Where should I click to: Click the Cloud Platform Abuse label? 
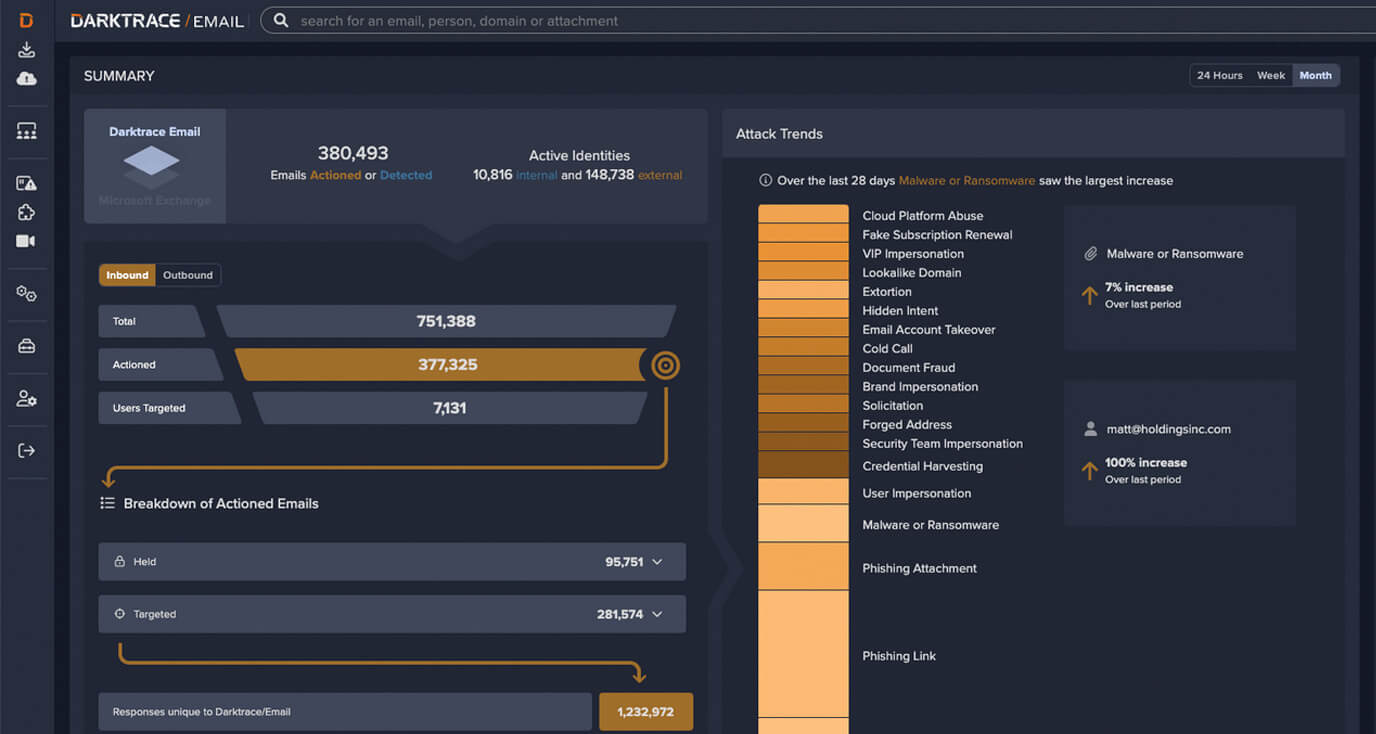click(x=923, y=216)
